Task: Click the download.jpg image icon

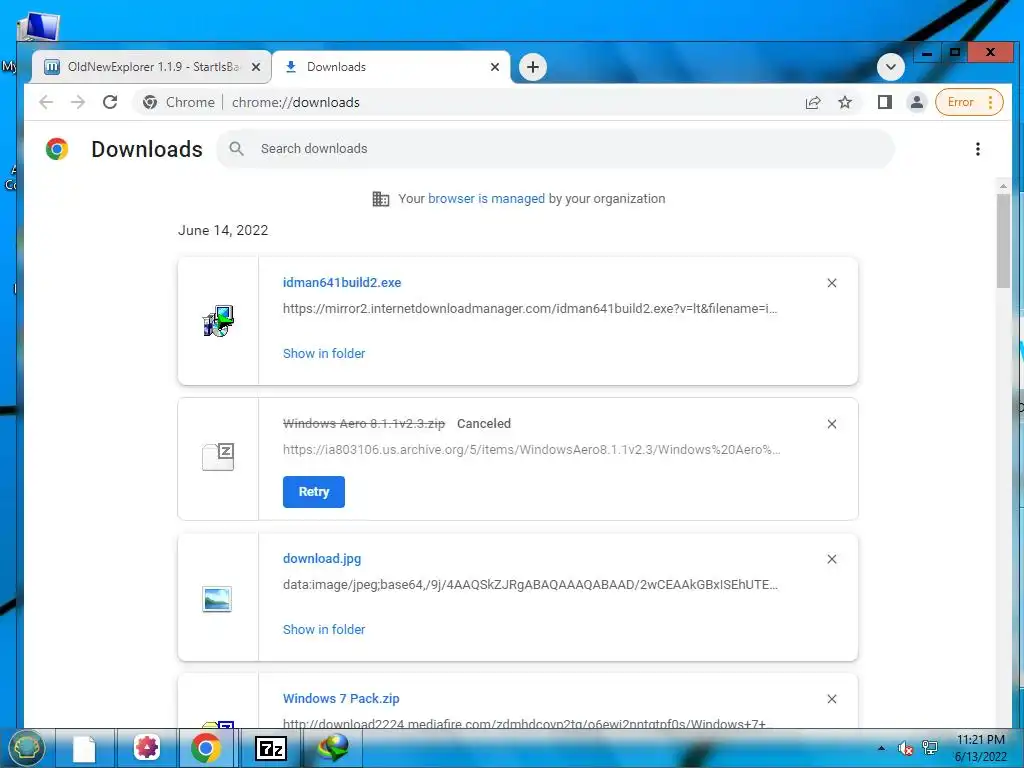Action: coord(217,599)
